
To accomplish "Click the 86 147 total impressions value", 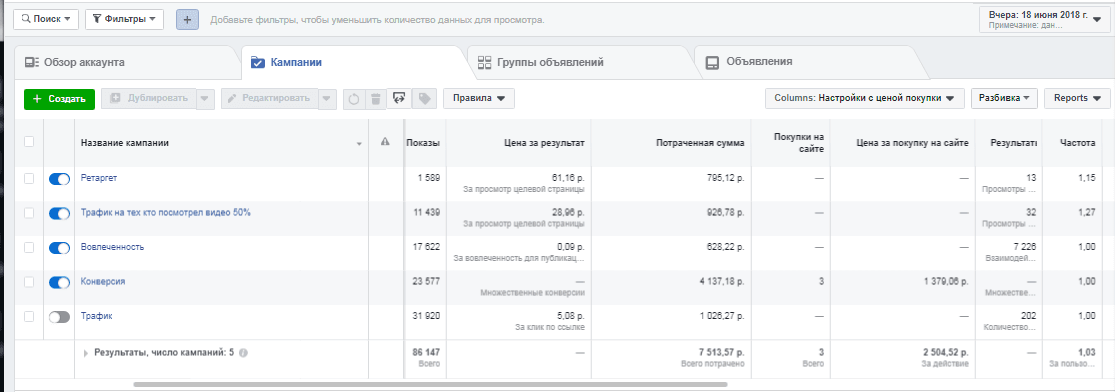I will [426, 352].
